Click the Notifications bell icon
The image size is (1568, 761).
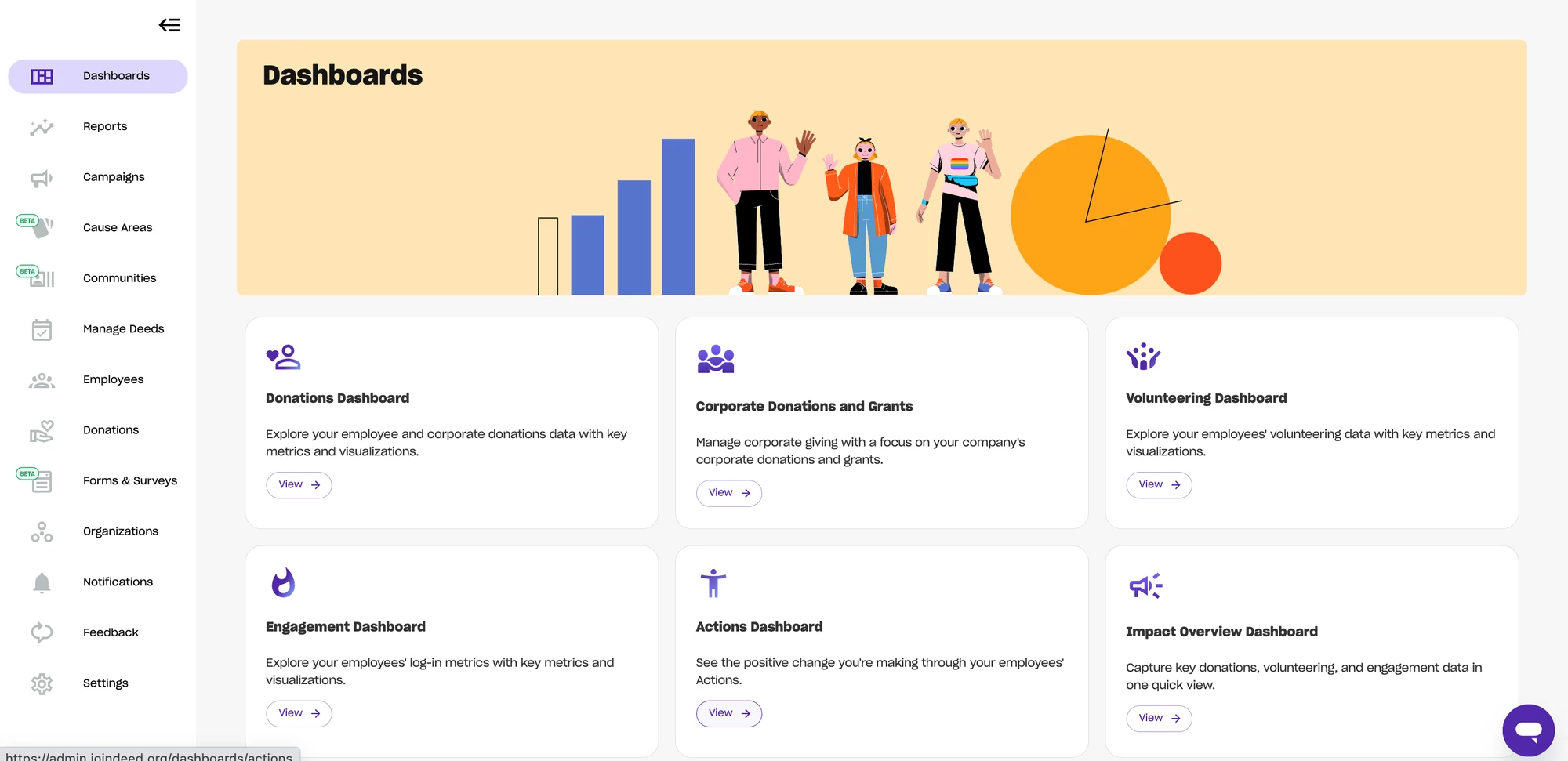click(42, 582)
